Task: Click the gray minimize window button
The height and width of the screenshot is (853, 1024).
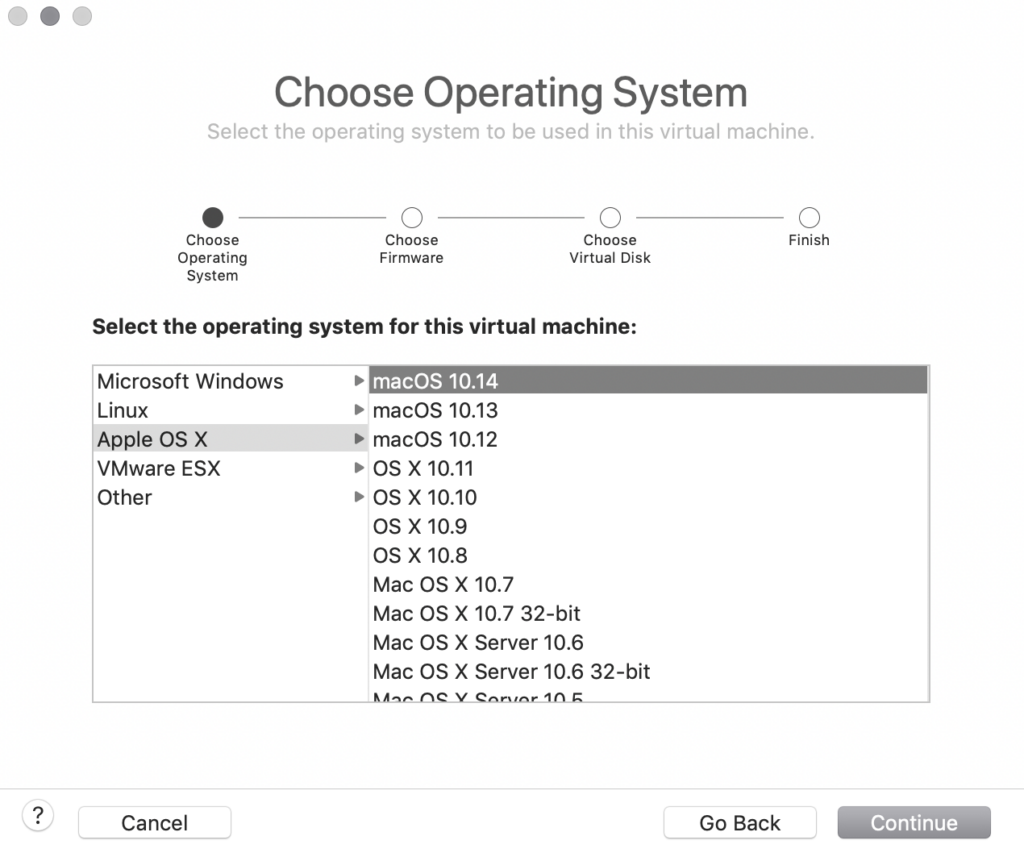Action: tap(49, 17)
